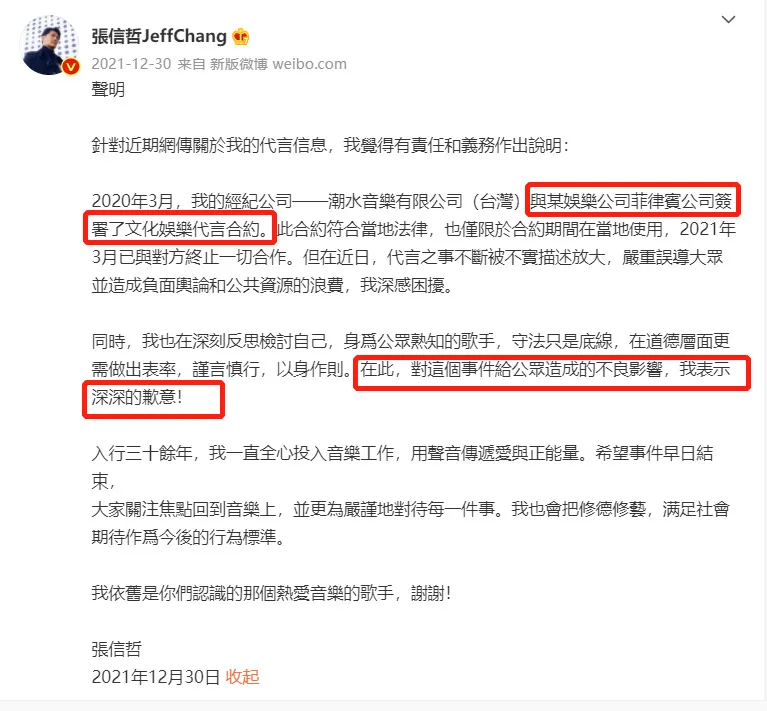Click the line starting 同時，我也在深刻反思
This screenshot has width=767, height=711.
[411, 341]
